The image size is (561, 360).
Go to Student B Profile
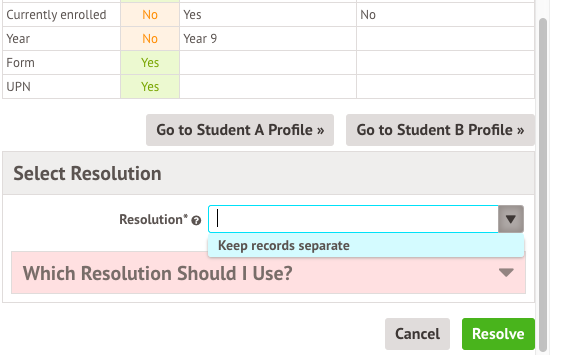click(440, 130)
